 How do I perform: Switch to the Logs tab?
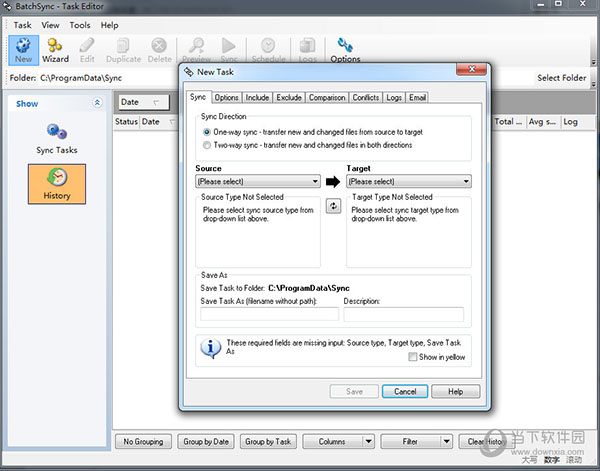(394, 98)
